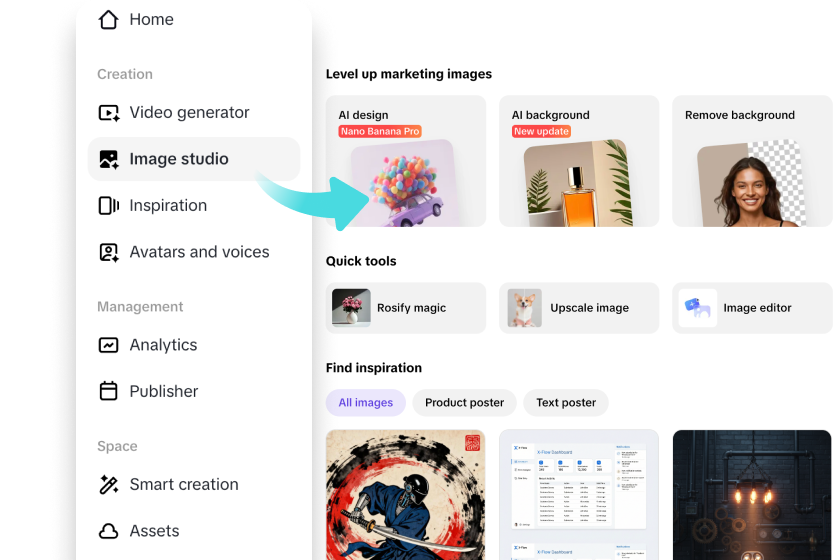Open the Assets cloud icon
The height and width of the screenshot is (560, 840).
click(x=109, y=531)
